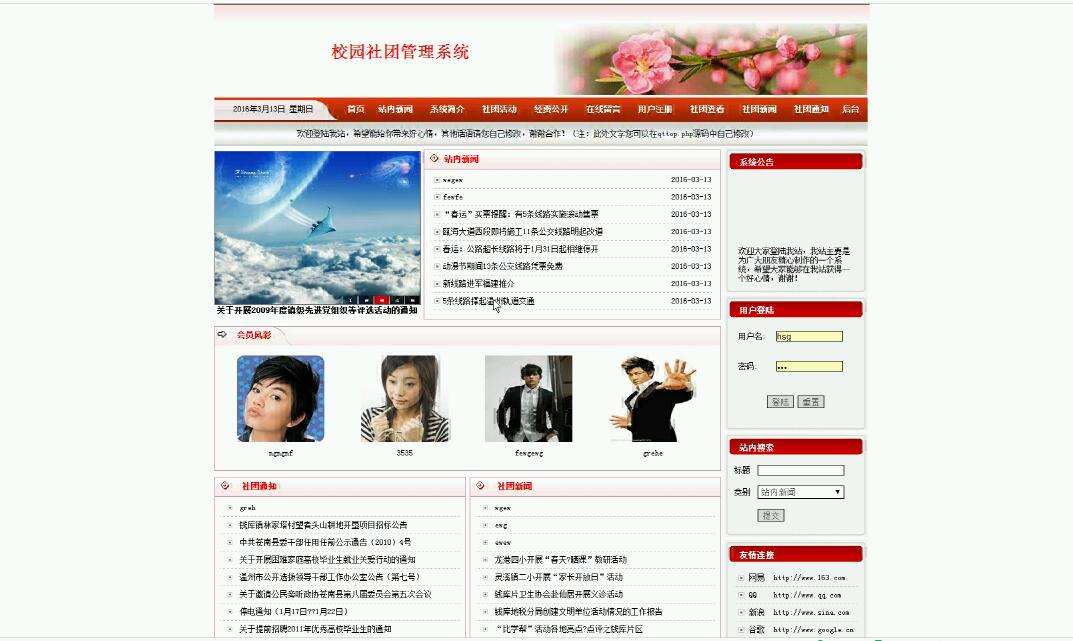Open the news 新线路进军福建推介
Image resolution: width=1073 pixels, height=641 pixels.
click(478, 284)
